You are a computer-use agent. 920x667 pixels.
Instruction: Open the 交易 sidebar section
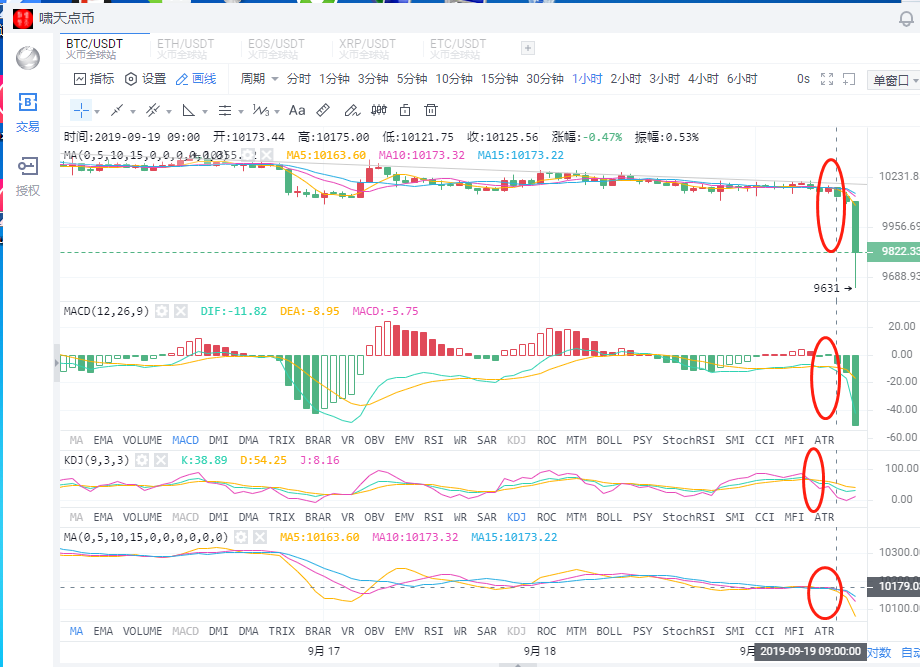(x=28, y=113)
